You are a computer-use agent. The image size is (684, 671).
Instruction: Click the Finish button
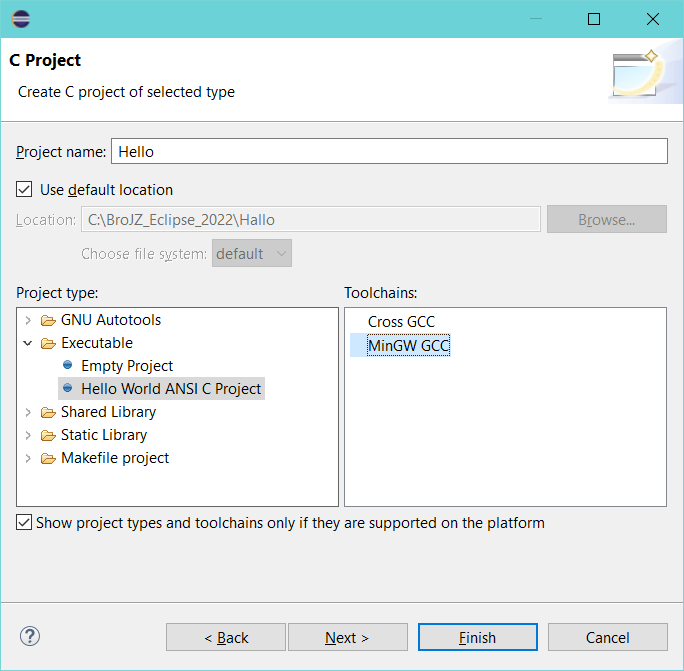pos(478,637)
